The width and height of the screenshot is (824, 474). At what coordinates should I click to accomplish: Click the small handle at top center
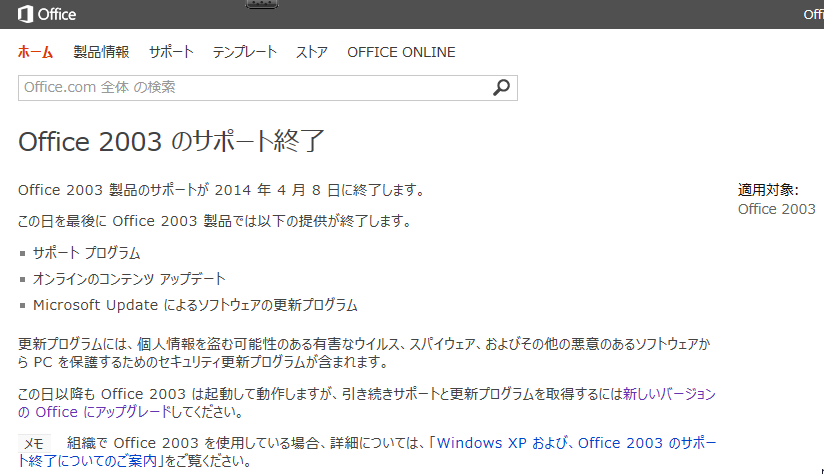pyautogui.click(x=262, y=4)
